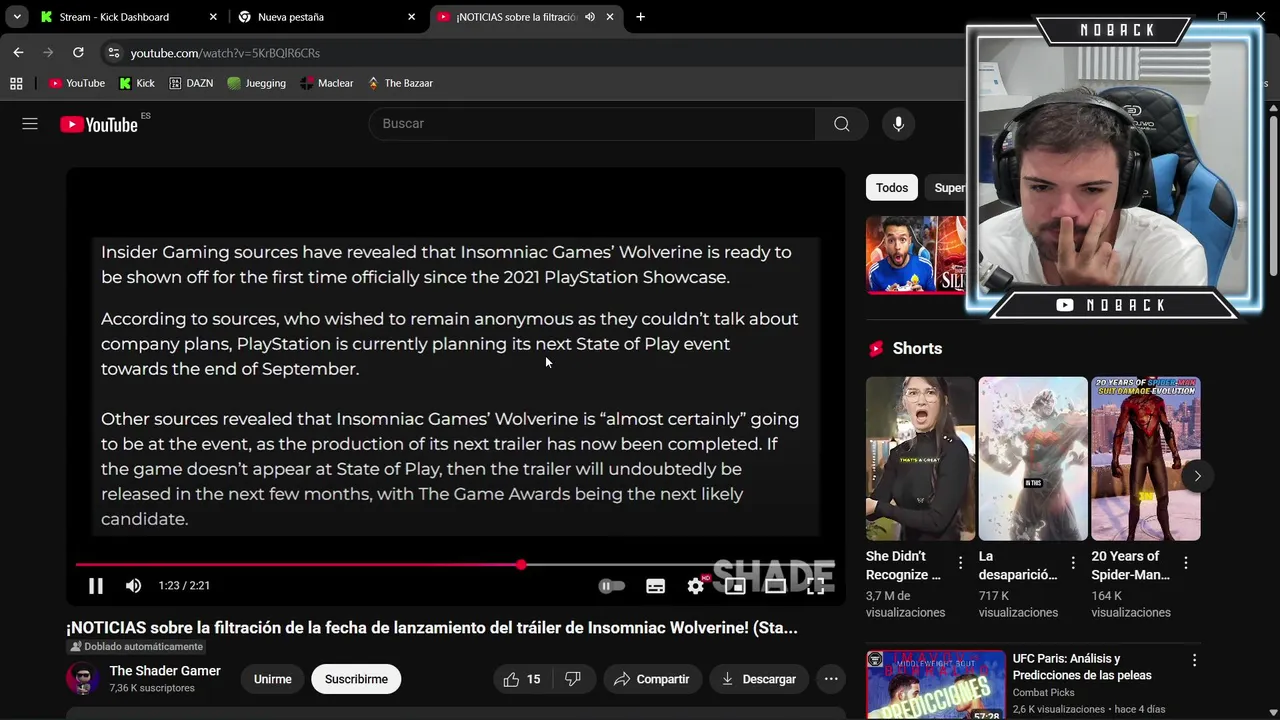Start voice search with the microphone
This screenshot has width=1280, height=720.
[898, 123]
